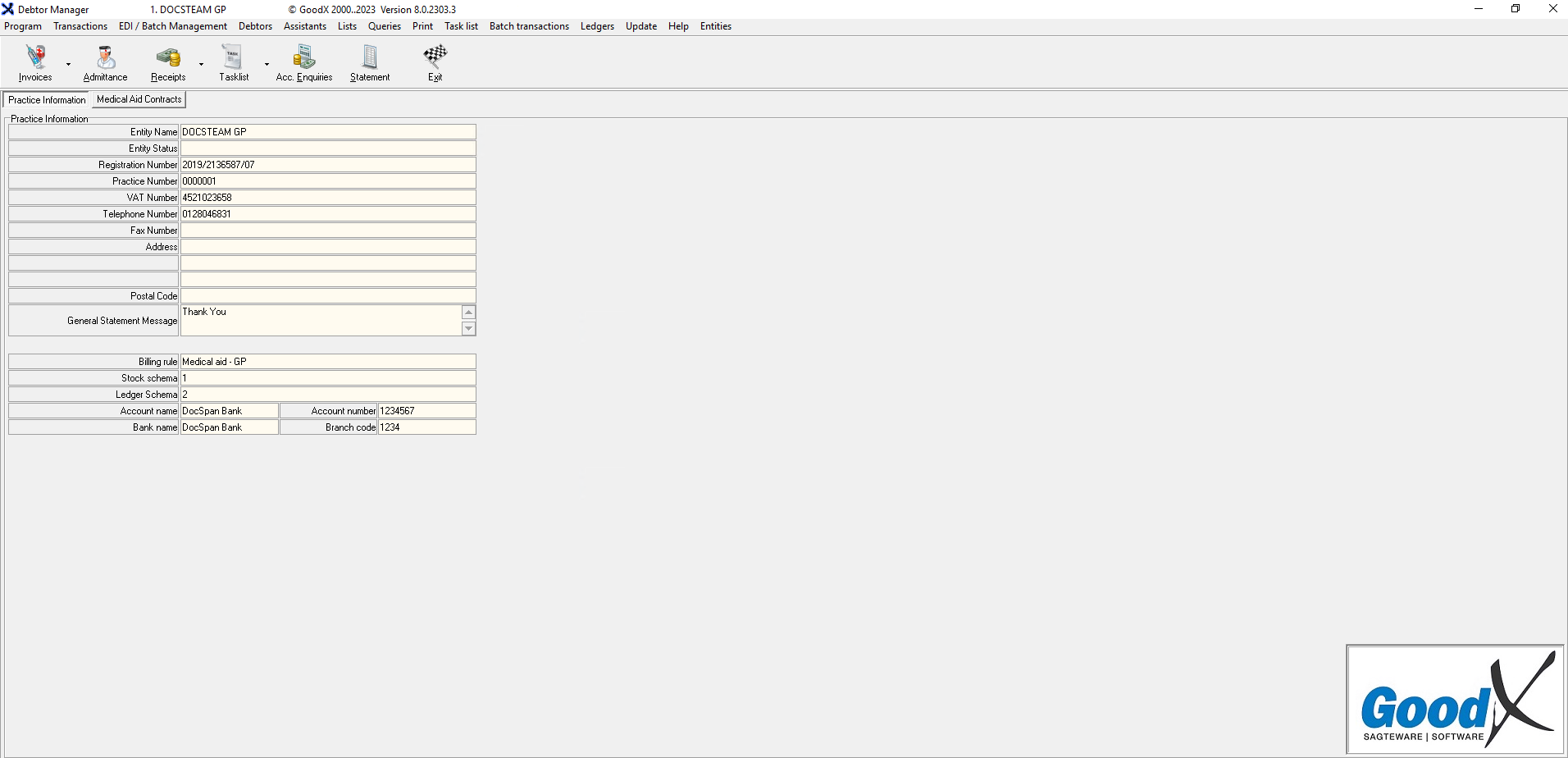
Task: Switch to the Practice Information tab
Action: (47, 100)
